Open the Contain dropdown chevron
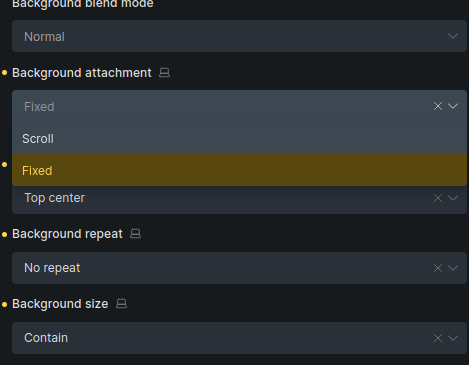 coord(453,338)
